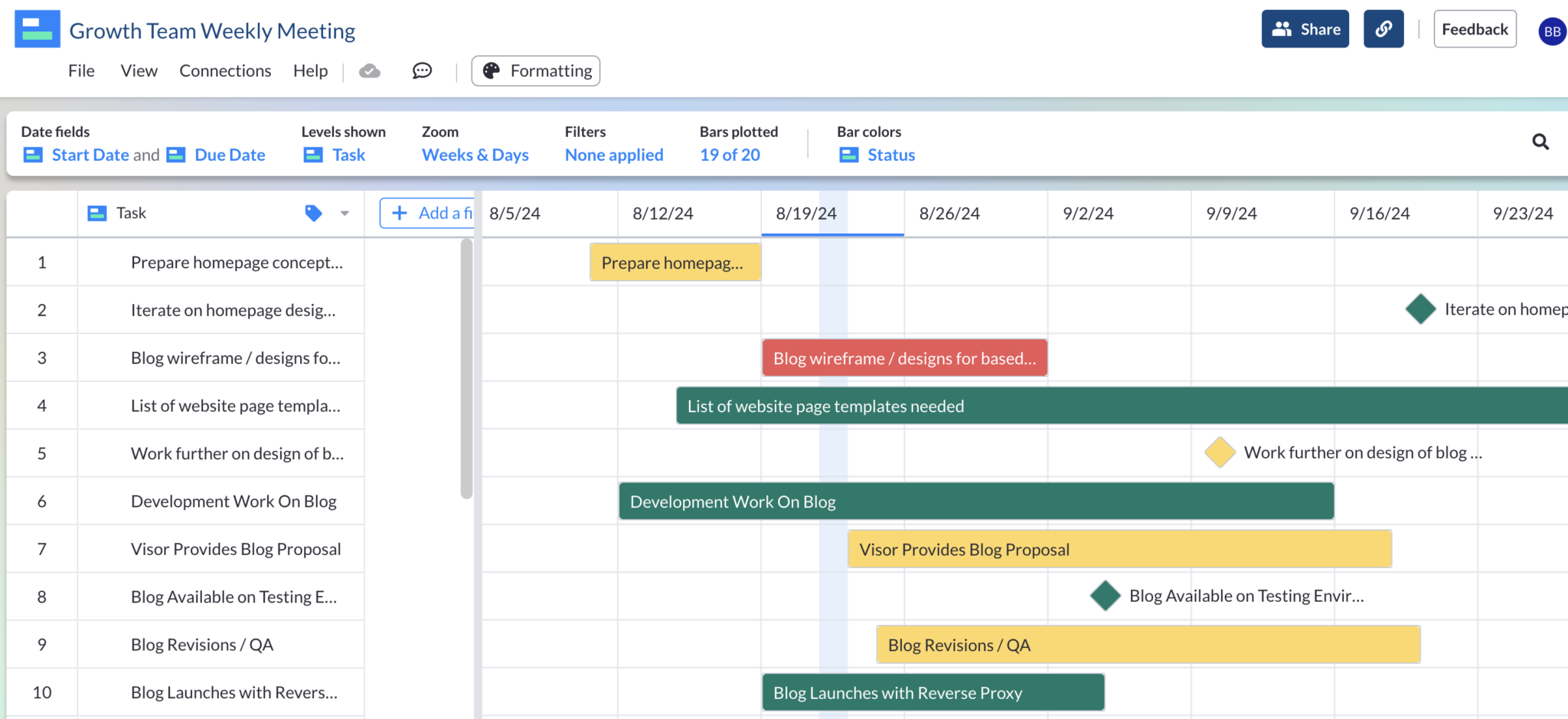This screenshot has width=1568, height=719.
Task: Open the Formatting palette icon
Action: coord(492,70)
